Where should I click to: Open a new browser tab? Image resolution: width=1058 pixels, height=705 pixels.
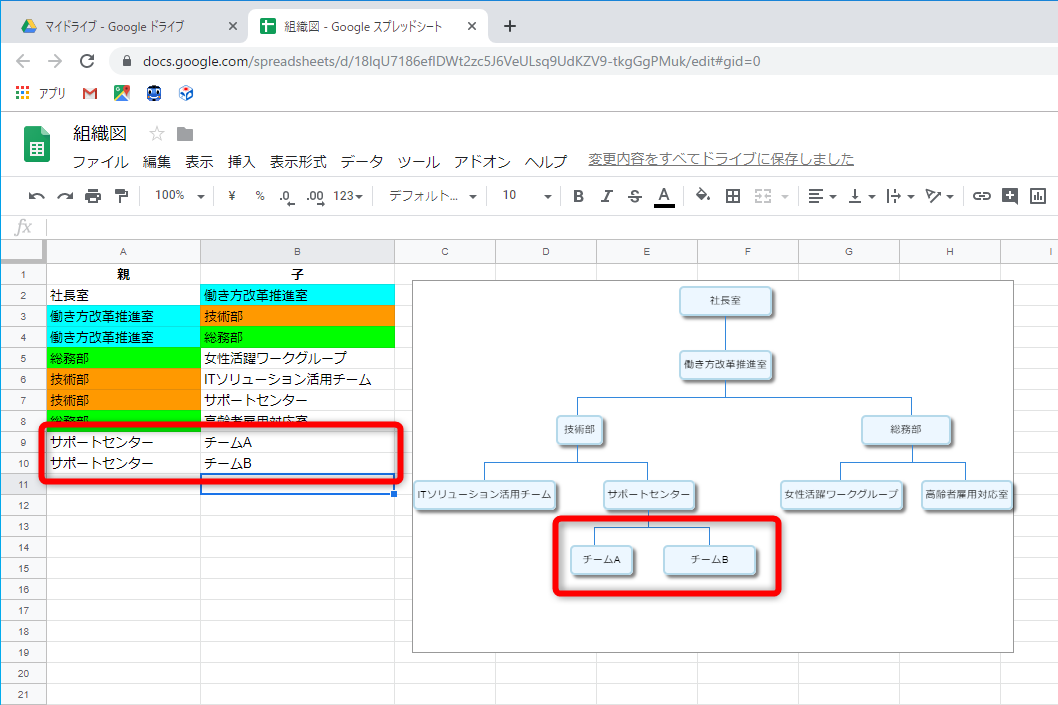click(510, 26)
